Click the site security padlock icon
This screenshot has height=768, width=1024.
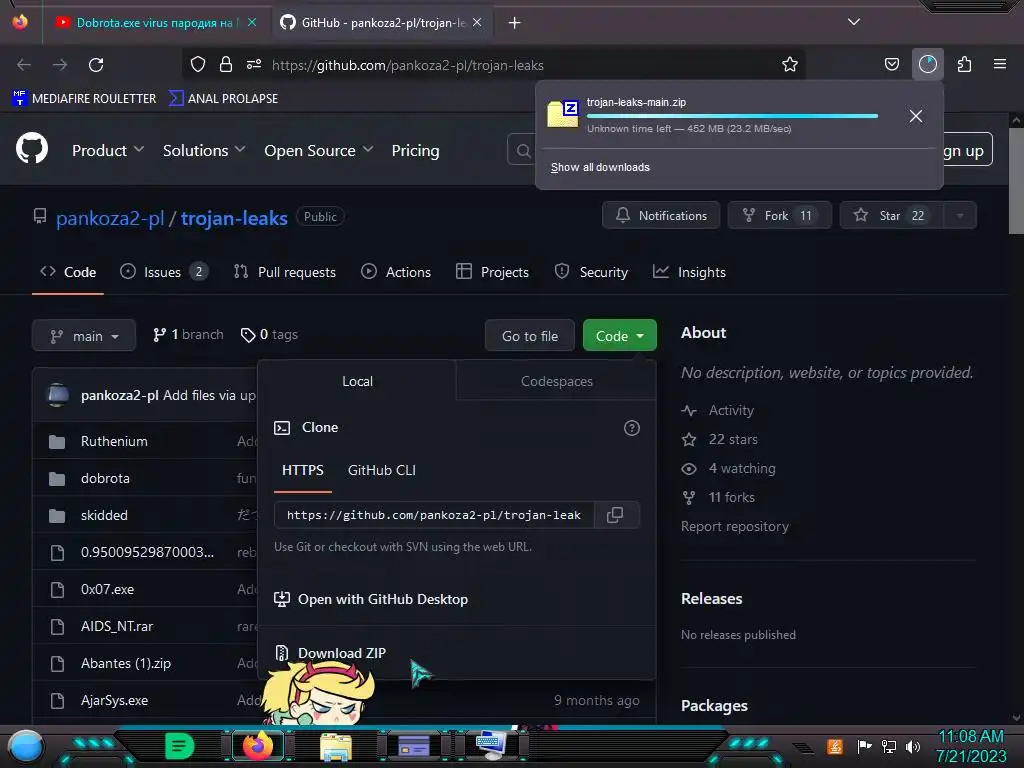pos(226,64)
